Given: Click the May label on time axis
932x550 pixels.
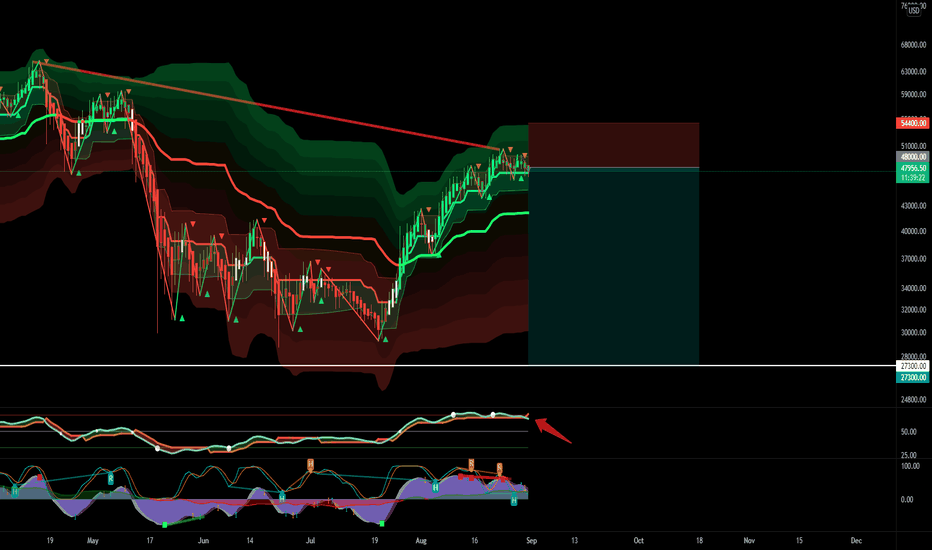Looking at the screenshot, I should tap(93, 540).
